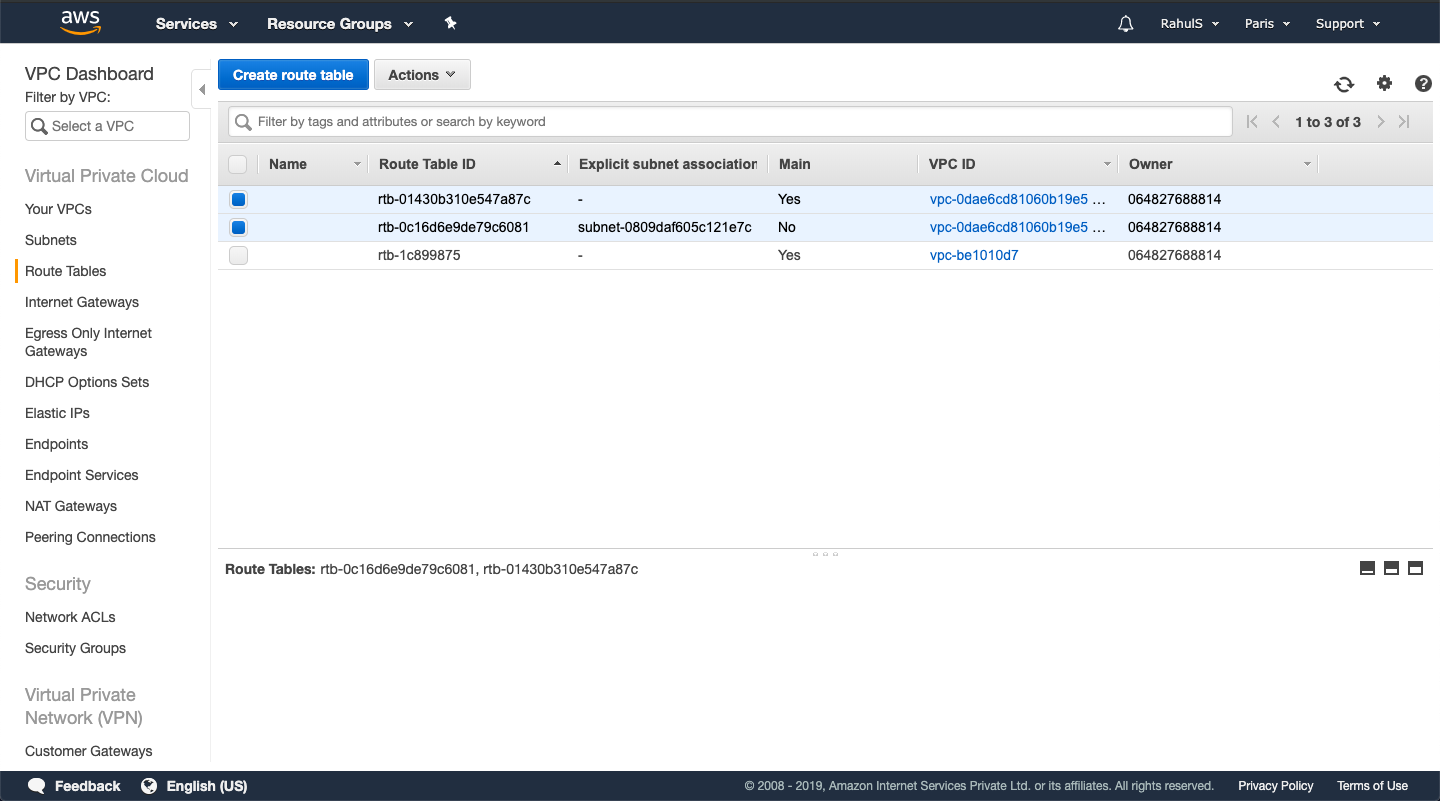The width and height of the screenshot is (1440, 801).
Task: Expand the detail pane to full height
Action: tap(1415, 567)
